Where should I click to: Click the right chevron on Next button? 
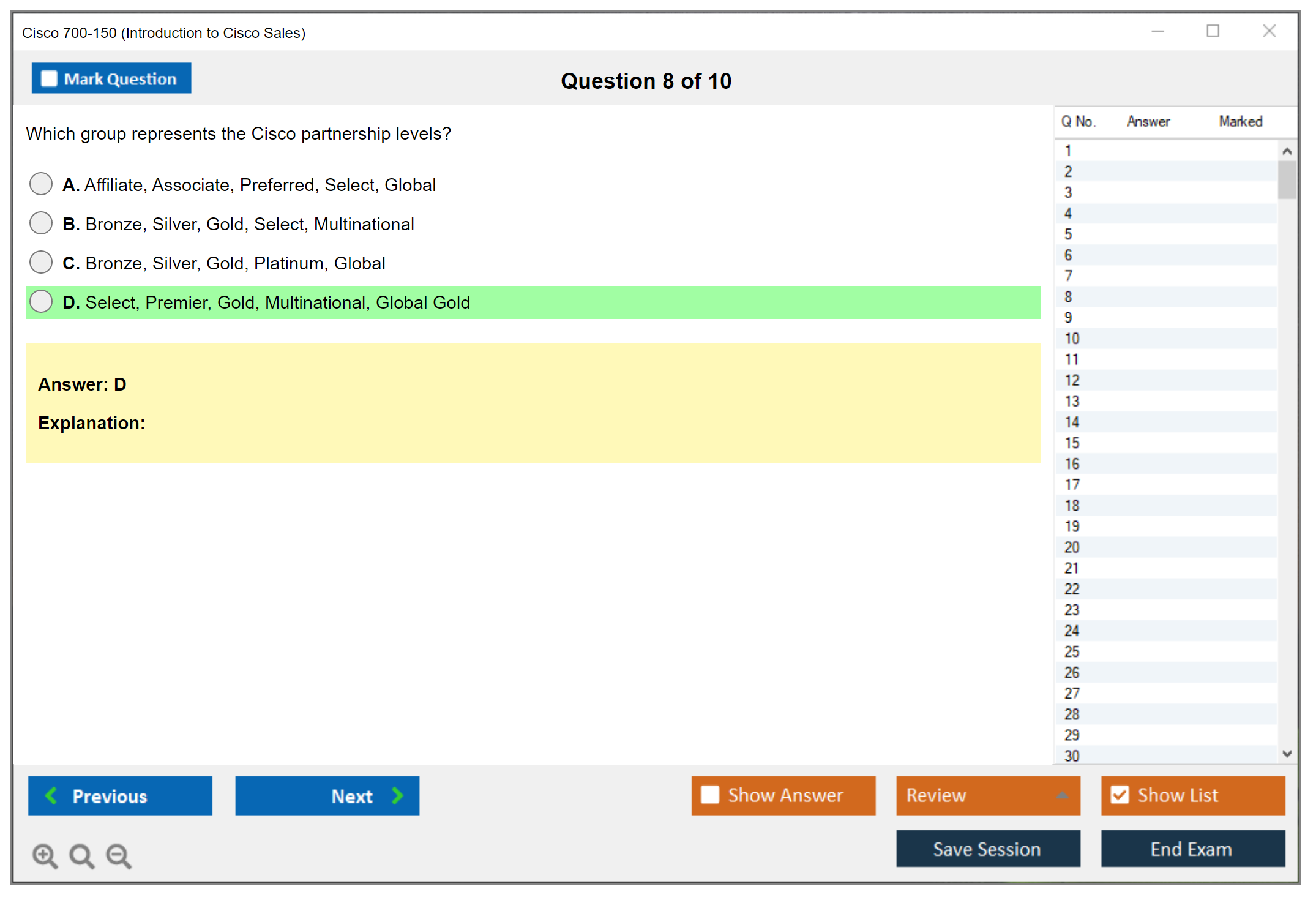click(397, 795)
